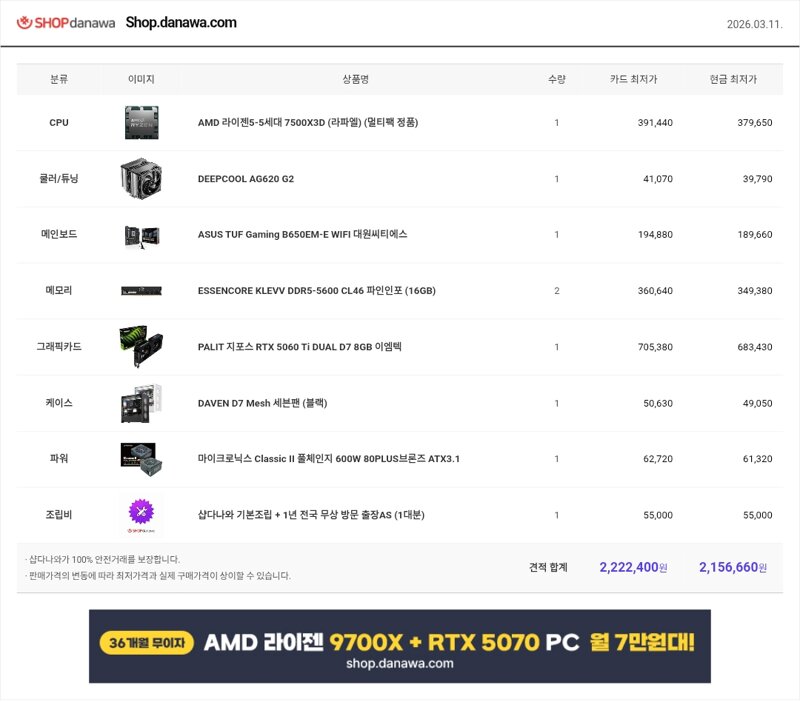Click the KLEVV memory stick image
The width and height of the screenshot is (800, 705).
(x=141, y=291)
